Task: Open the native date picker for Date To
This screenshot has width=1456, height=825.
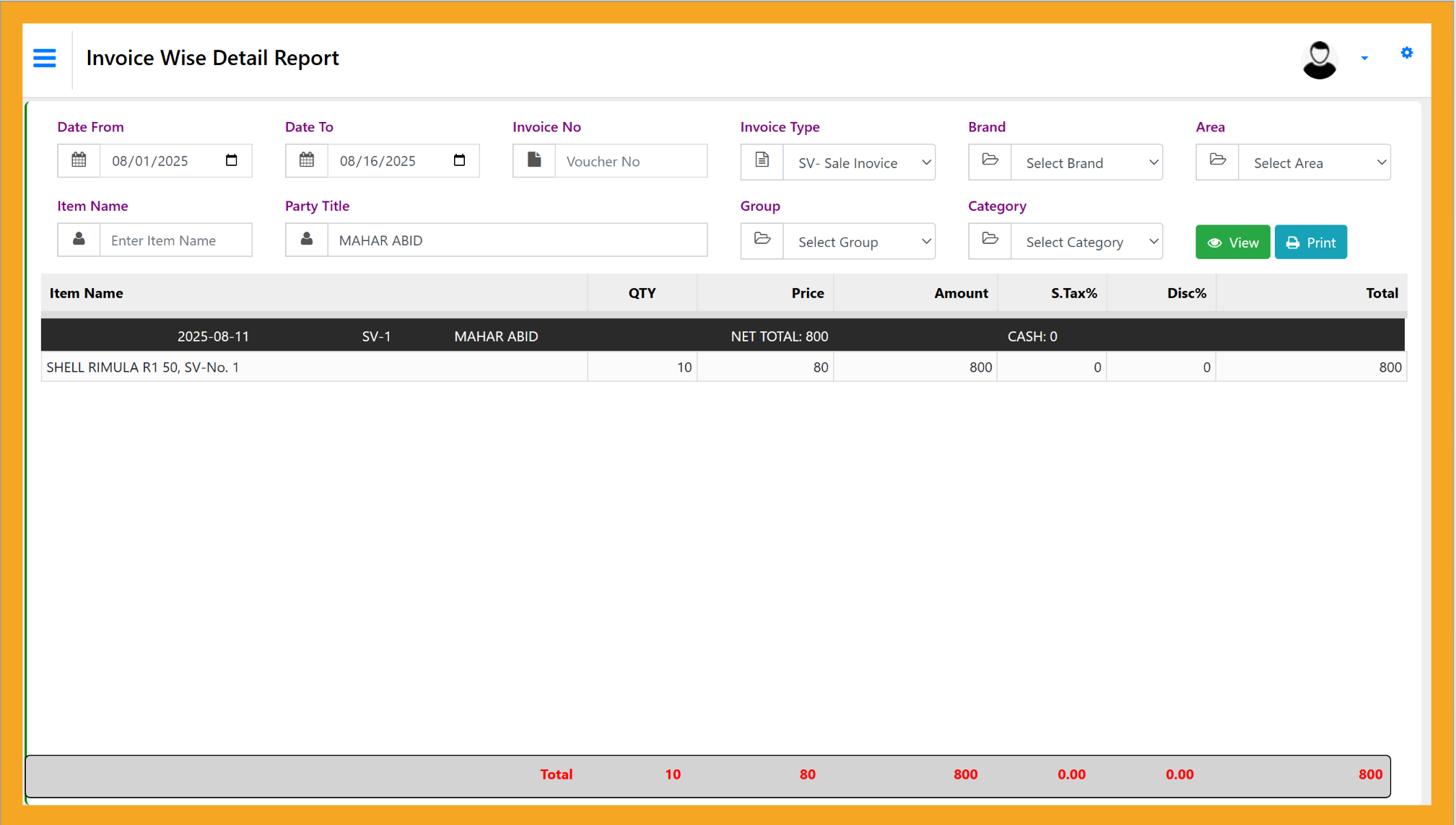Action: pos(459,160)
